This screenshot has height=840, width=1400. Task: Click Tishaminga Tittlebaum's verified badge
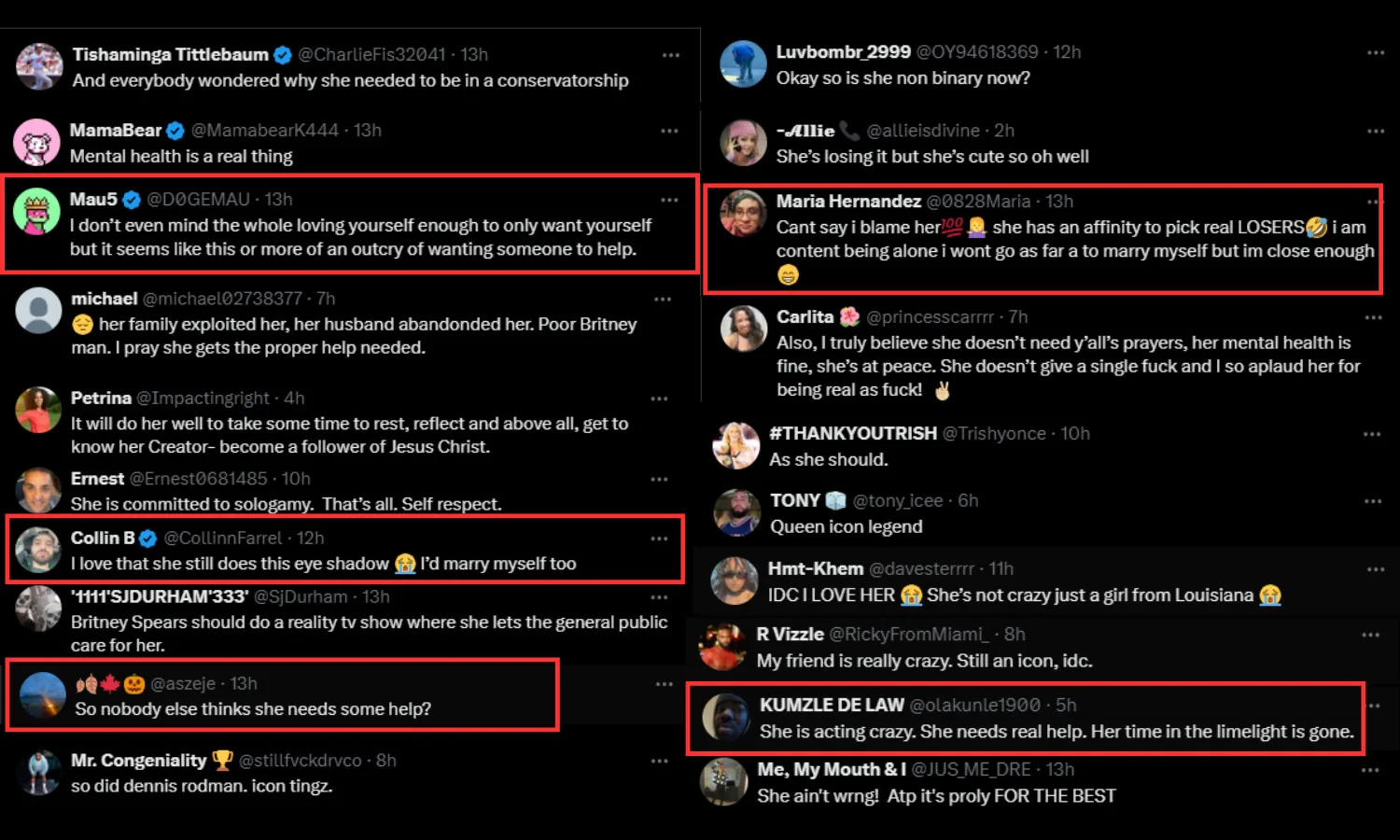click(283, 55)
